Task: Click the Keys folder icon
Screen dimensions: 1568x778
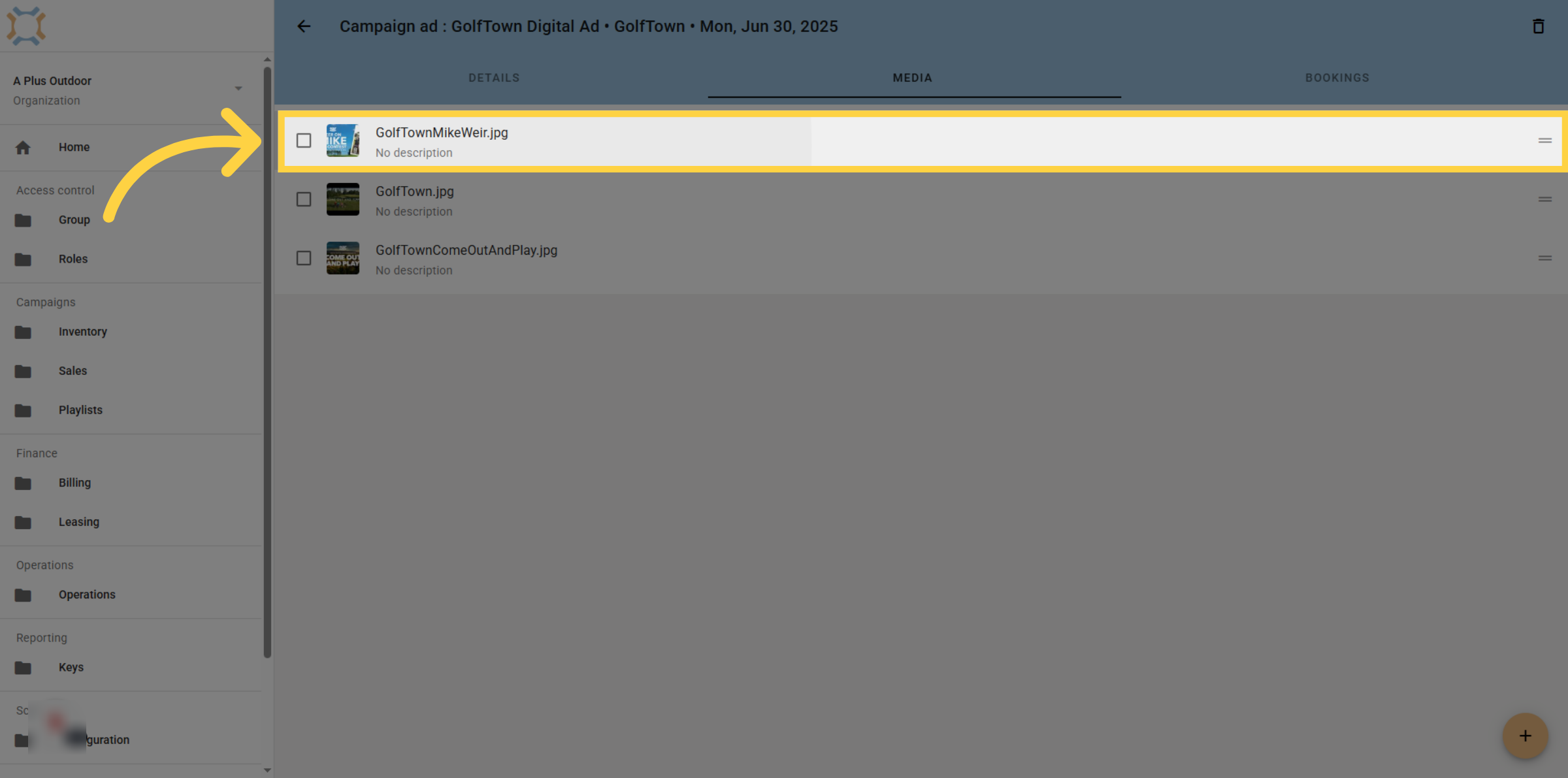Action: (23, 667)
